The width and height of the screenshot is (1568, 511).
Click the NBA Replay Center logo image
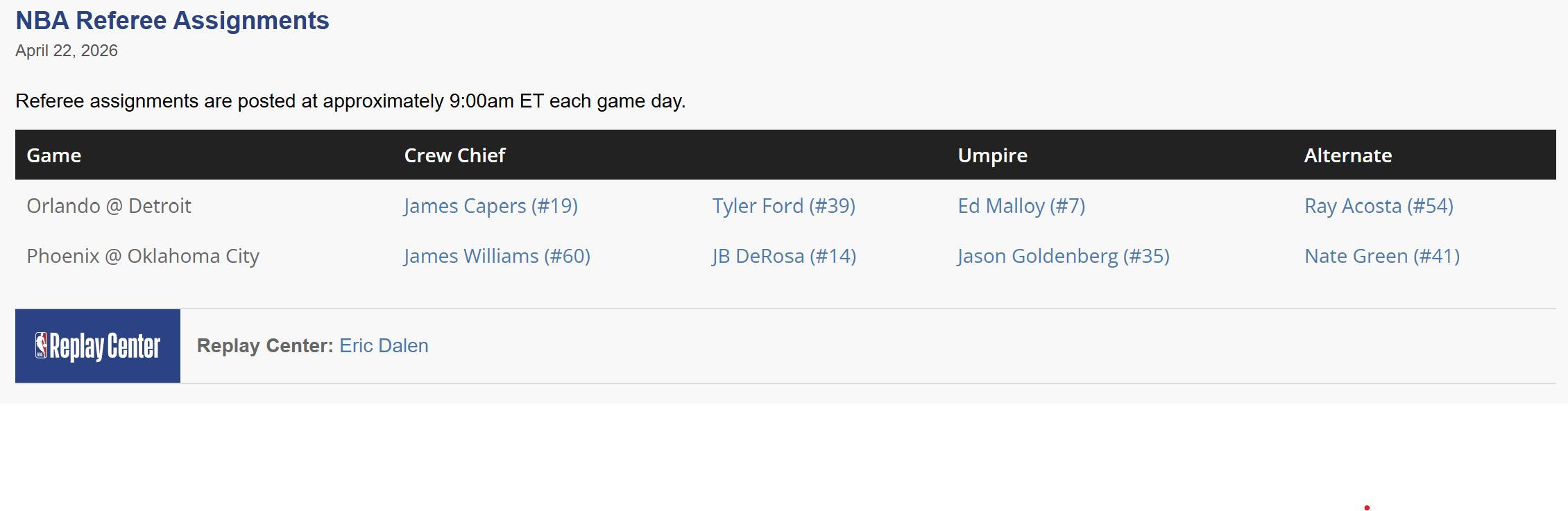(98, 346)
